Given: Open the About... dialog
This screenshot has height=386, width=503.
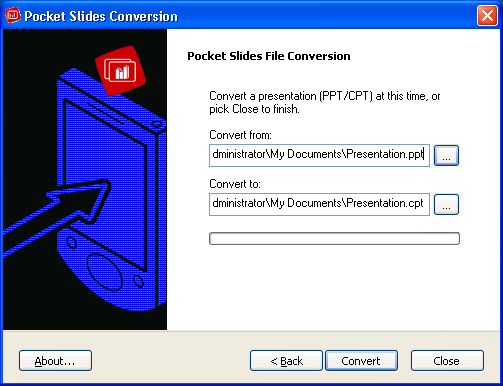Looking at the screenshot, I should (x=55, y=360).
